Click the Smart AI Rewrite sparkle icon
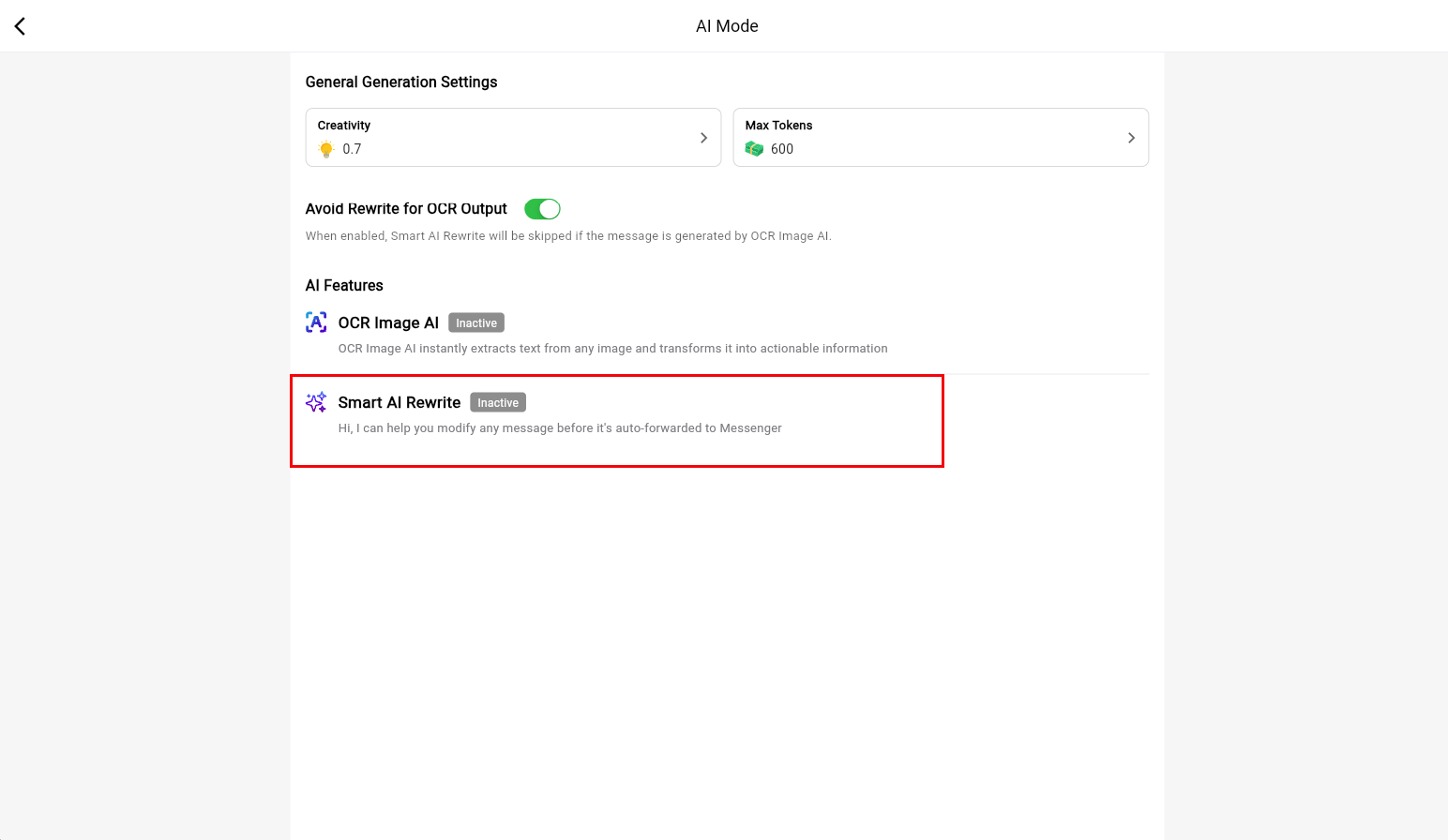Image resolution: width=1448 pixels, height=840 pixels. [x=316, y=402]
